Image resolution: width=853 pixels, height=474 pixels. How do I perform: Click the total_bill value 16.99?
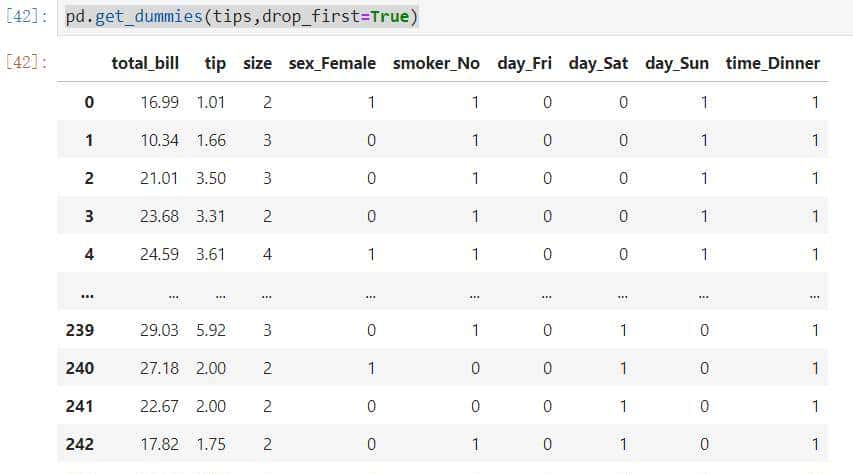pos(159,102)
